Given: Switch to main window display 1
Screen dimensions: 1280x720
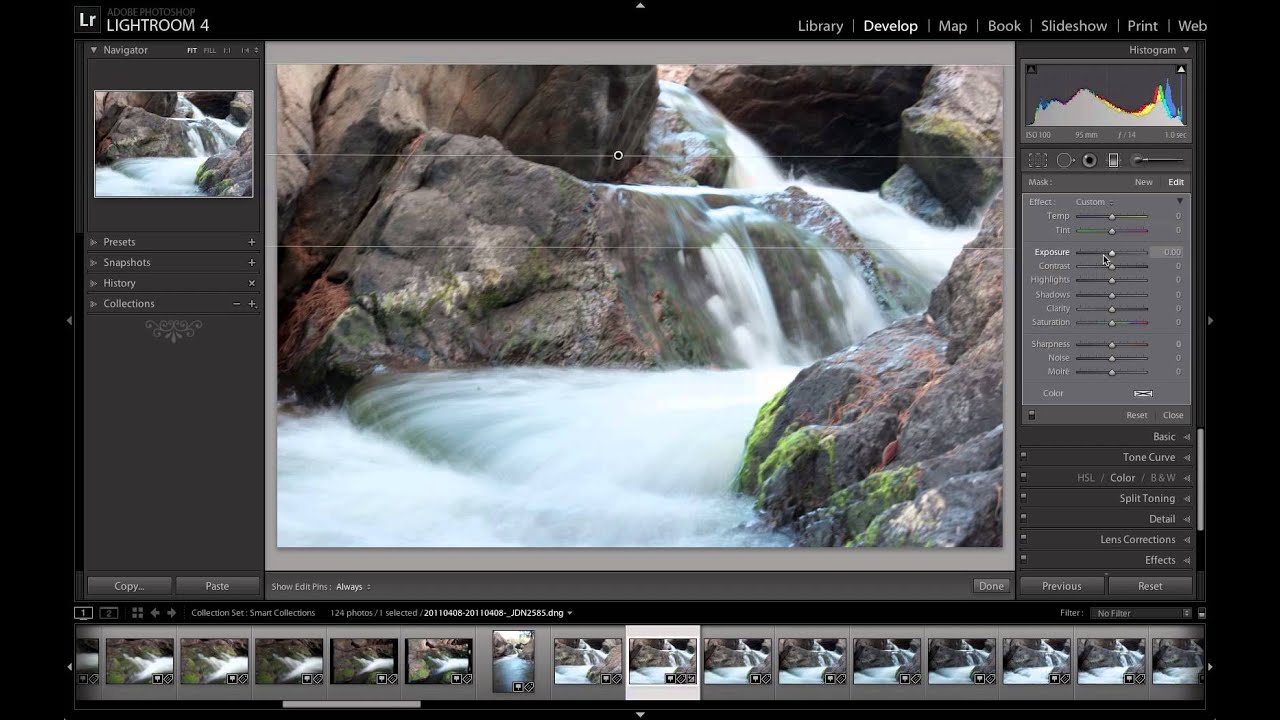Looking at the screenshot, I should pyautogui.click(x=84, y=613).
